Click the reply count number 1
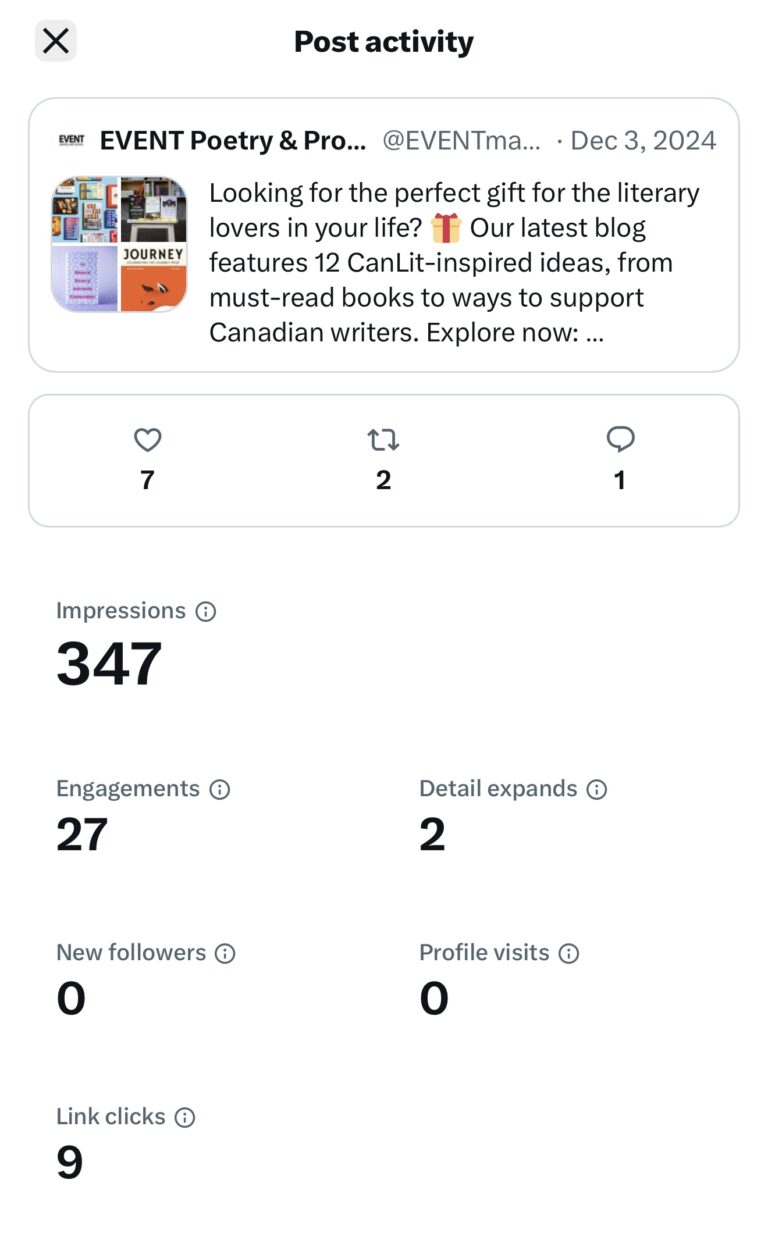The image size is (768, 1251). click(x=620, y=480)
